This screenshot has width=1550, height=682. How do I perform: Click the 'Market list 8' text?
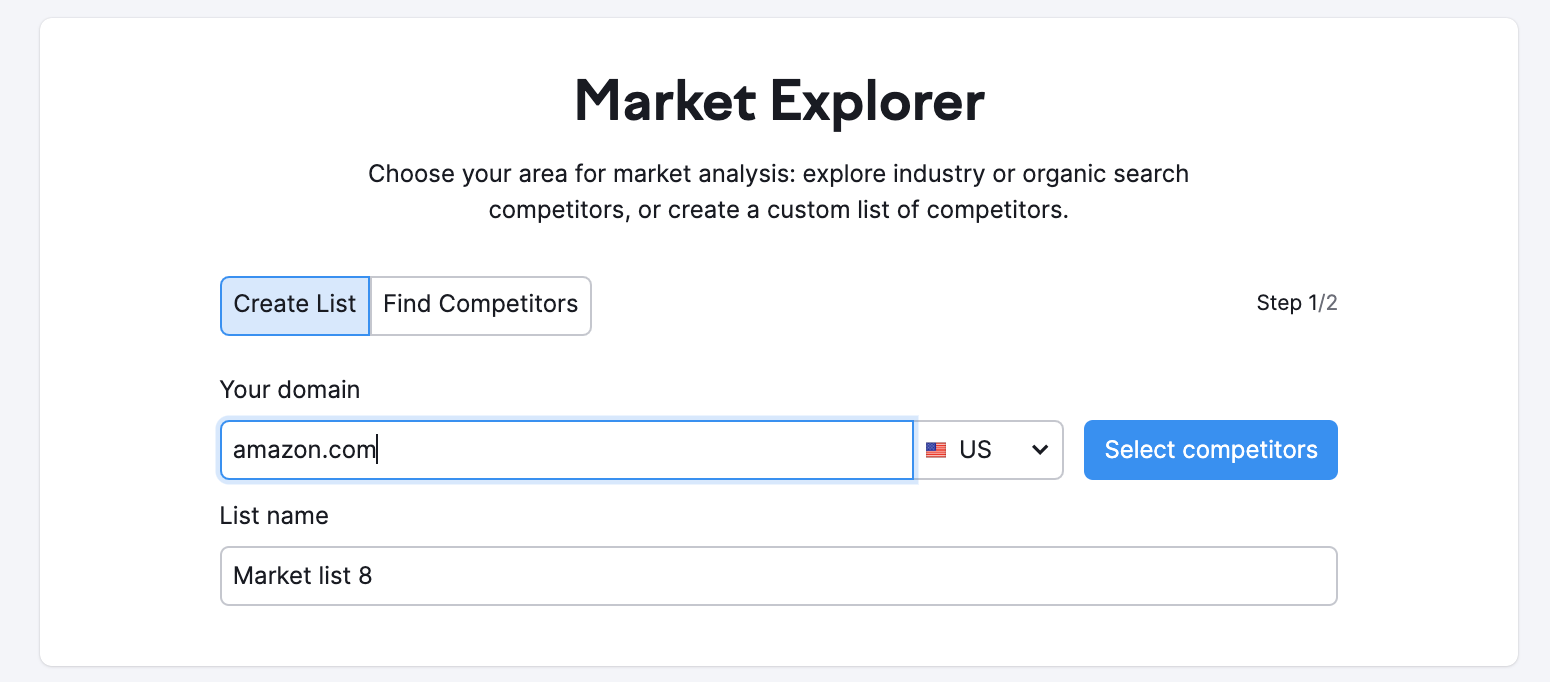(x=302, y=576)
